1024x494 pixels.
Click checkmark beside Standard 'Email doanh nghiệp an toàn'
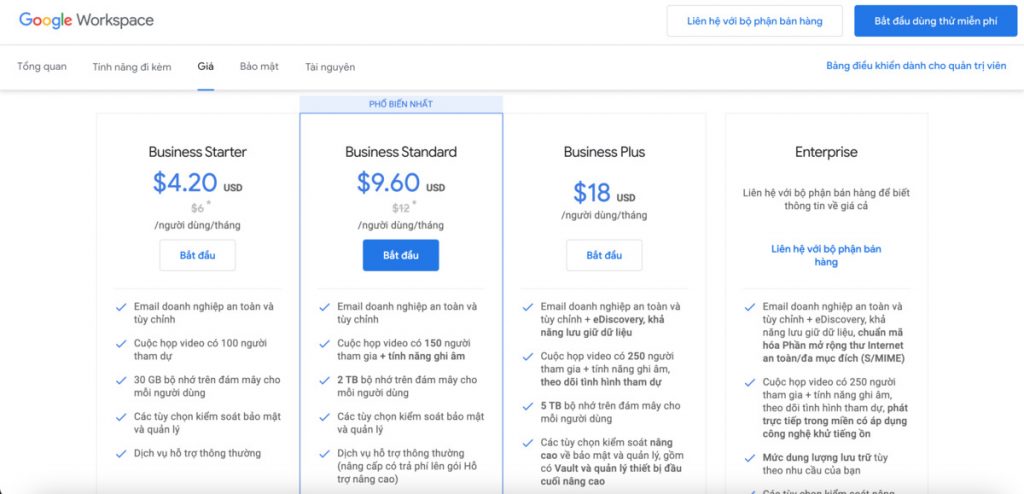click(324, 307)
